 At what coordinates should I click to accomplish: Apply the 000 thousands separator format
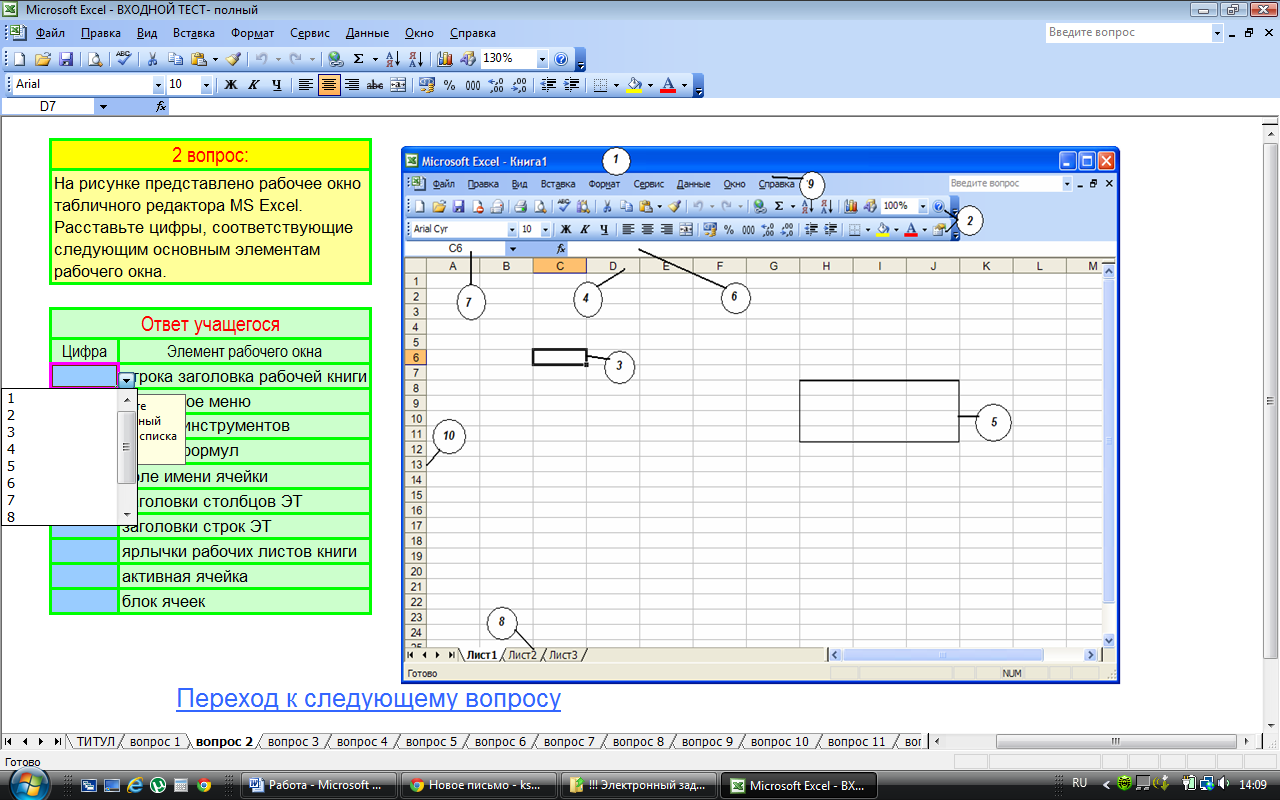(x=472, y=85)
